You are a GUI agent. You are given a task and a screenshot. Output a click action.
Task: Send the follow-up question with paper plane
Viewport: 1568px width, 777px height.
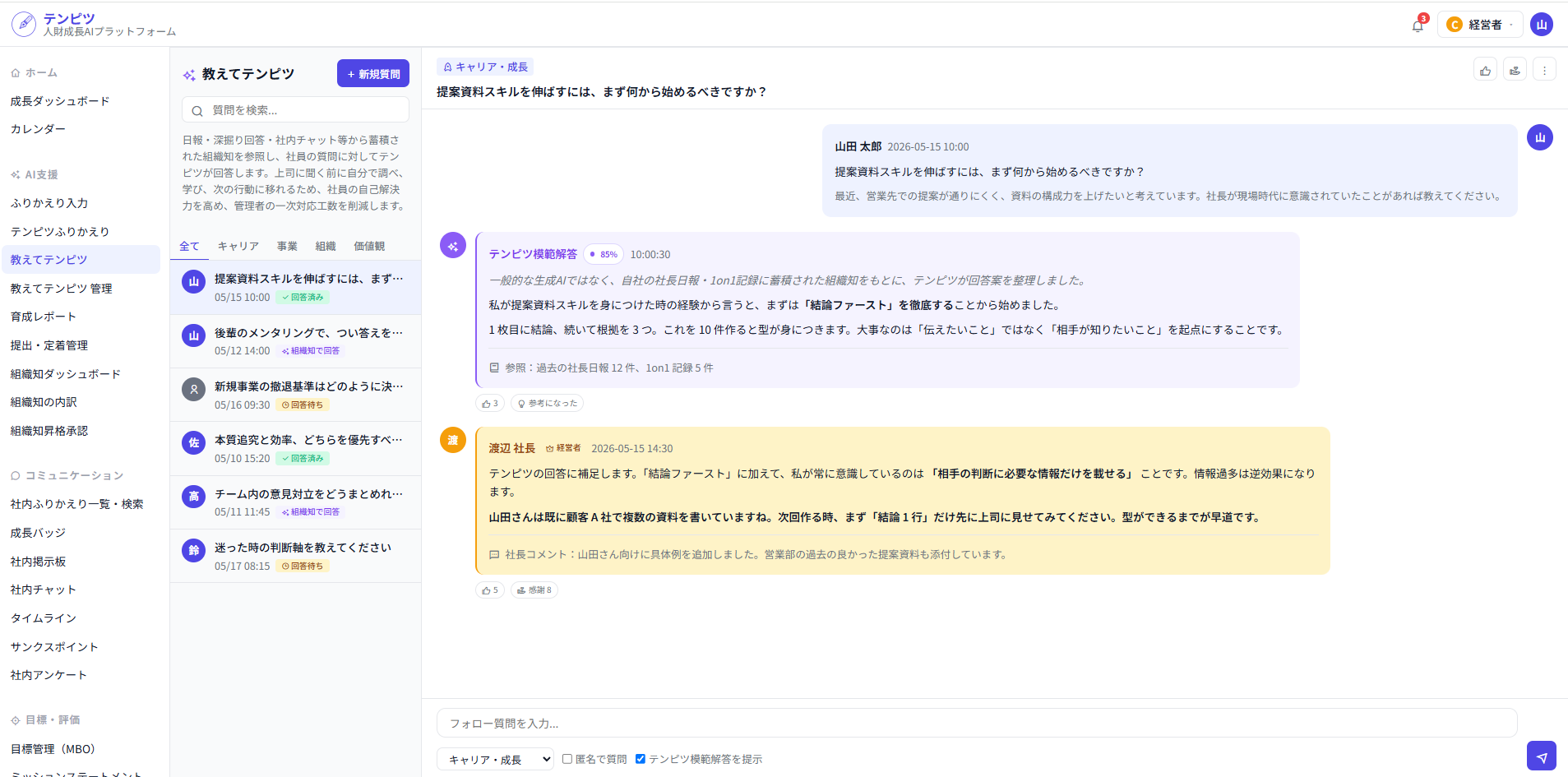click(1542, 757)
